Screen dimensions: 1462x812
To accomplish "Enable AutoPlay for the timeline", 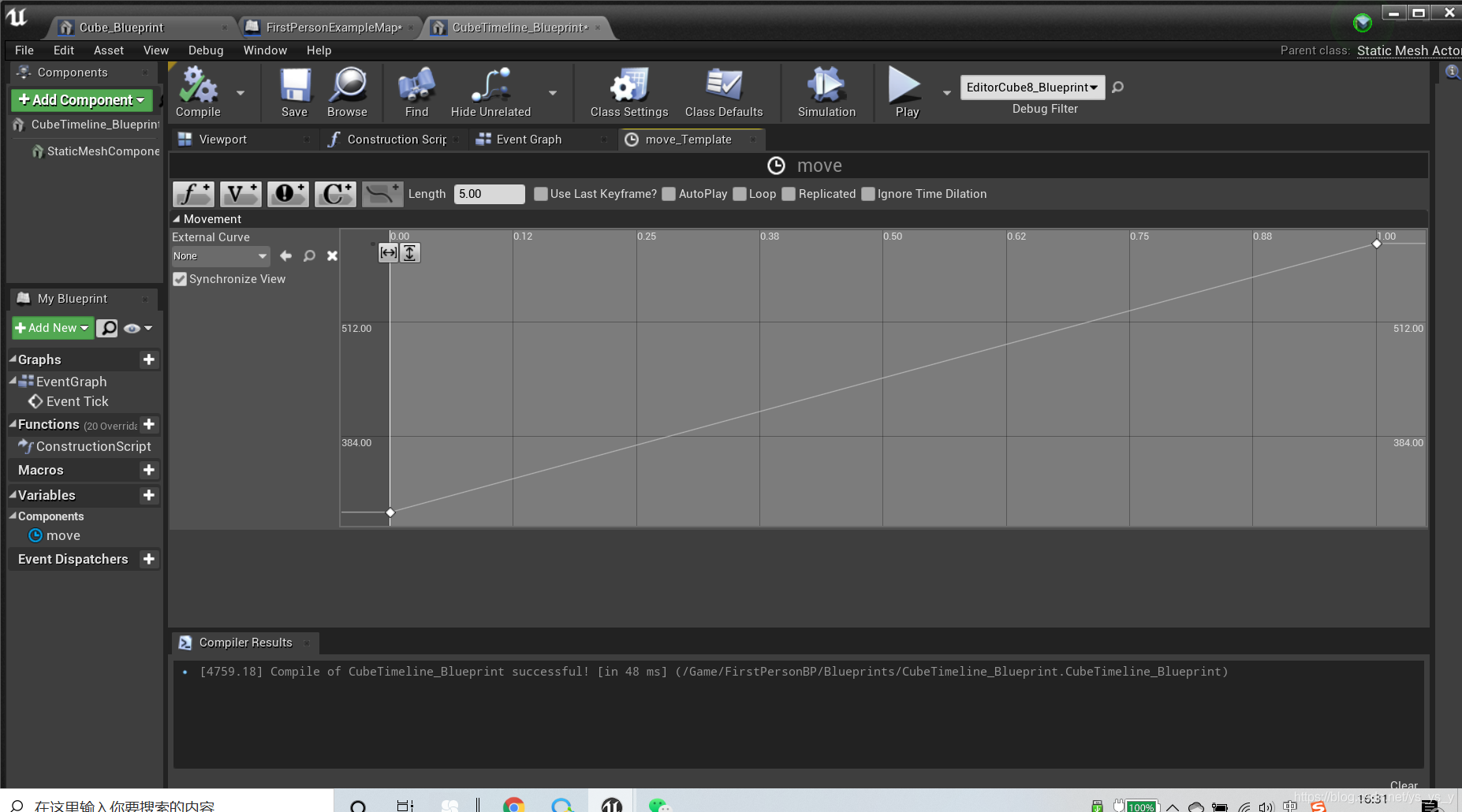I will click(x=668, y=194).
